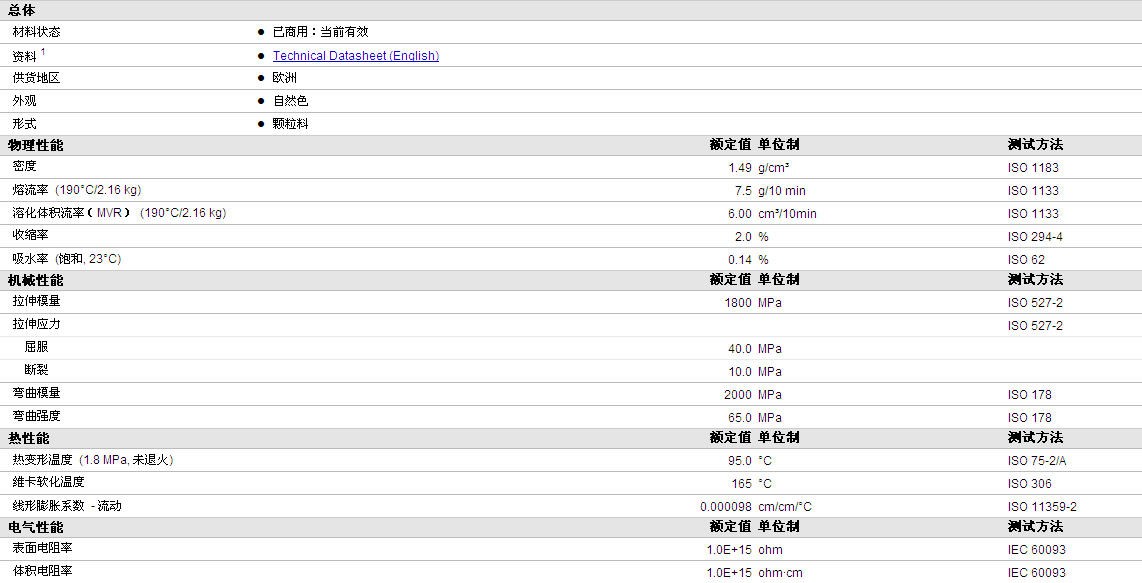Viewport: 1142px width, 583px height.
Task: Click the value 已商用：当前有效
Action: pyautogui.click(x=320, y=32)
